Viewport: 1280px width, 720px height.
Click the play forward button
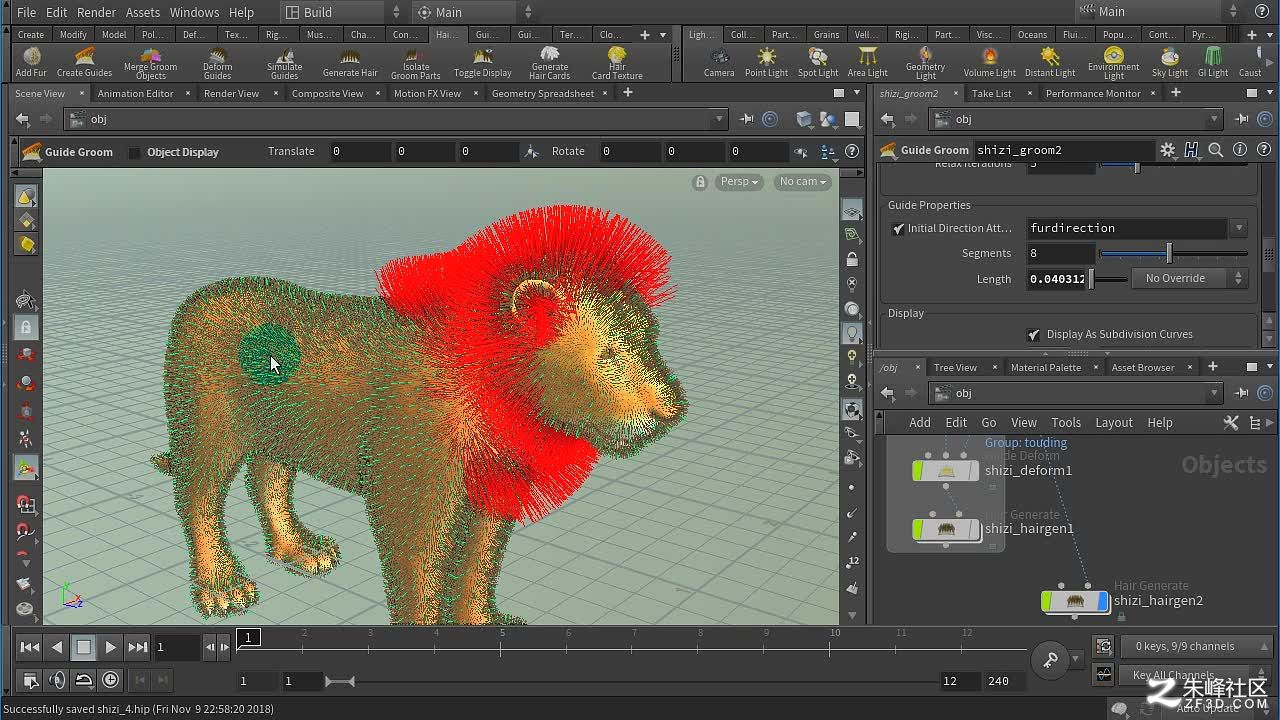point(111,647)
